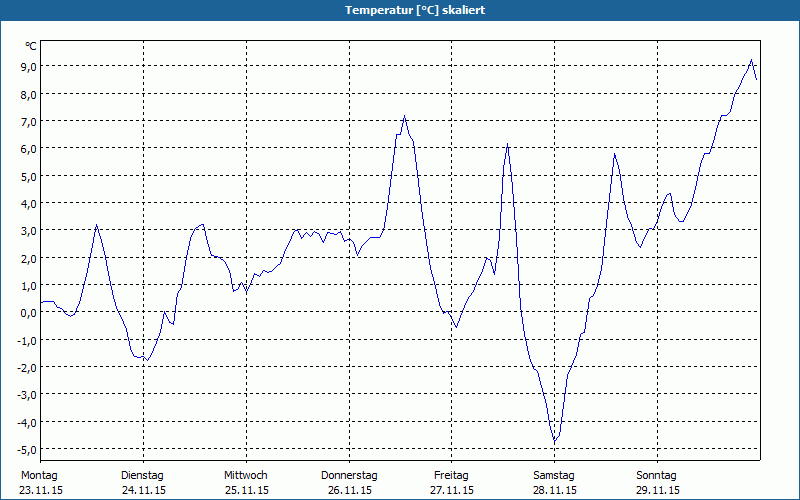
Task: Click the 4,0 y-axis value
Action: pyautogui.click(x=28, y=204)
